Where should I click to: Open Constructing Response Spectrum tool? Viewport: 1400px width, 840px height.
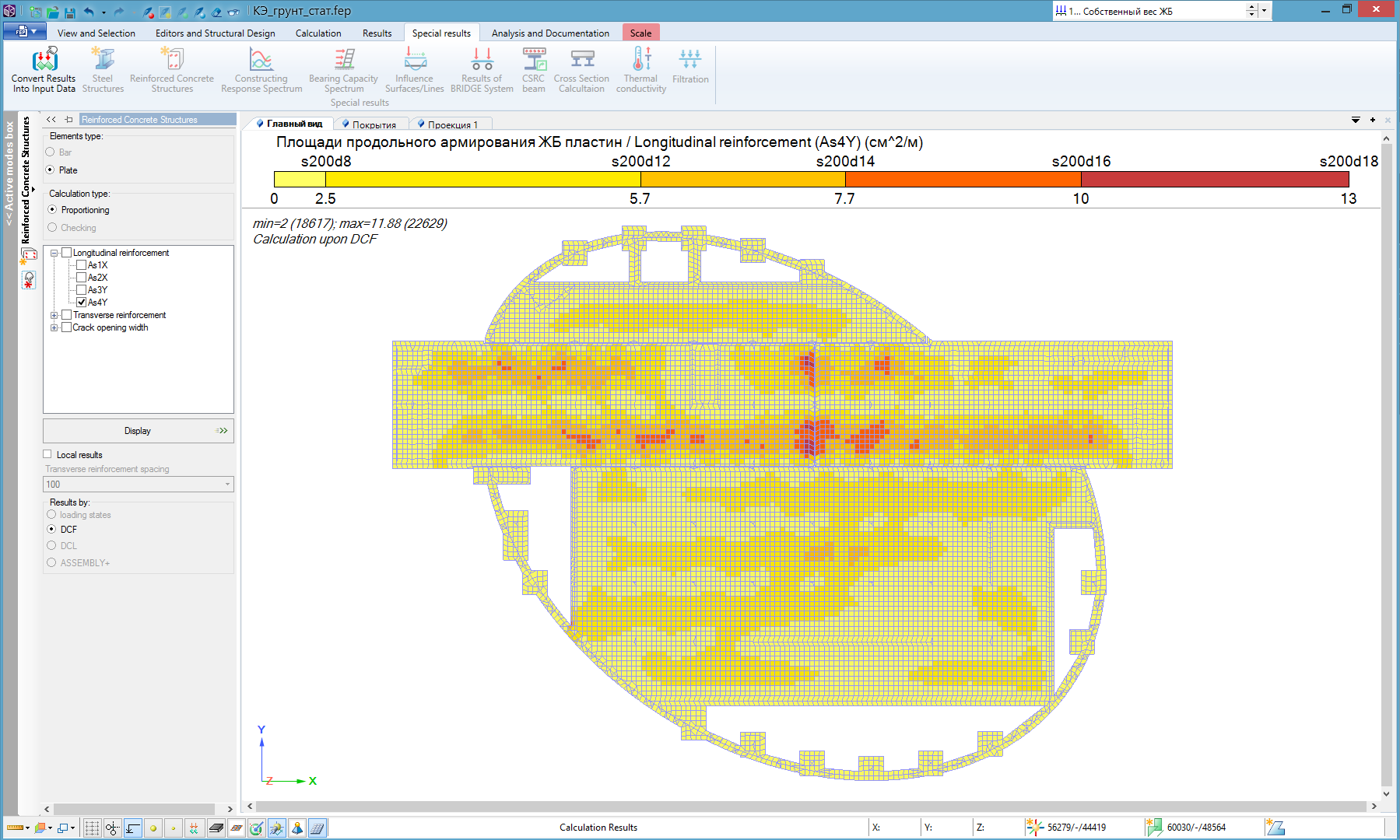coord(261,60)
